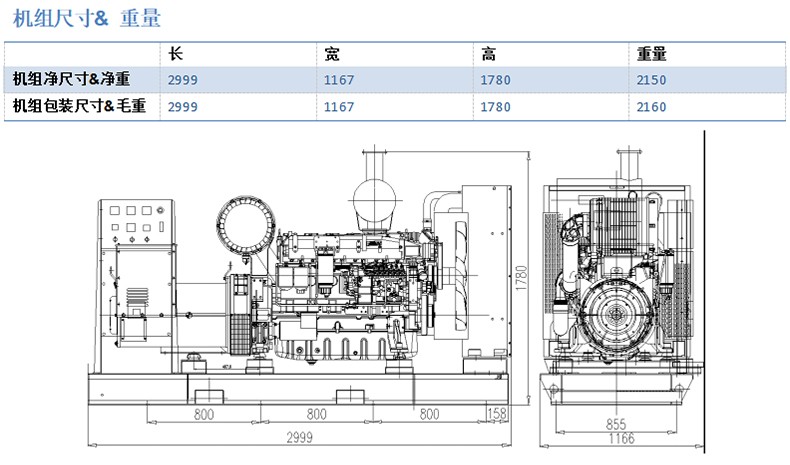Click the 高 column header

coord(489,54)
